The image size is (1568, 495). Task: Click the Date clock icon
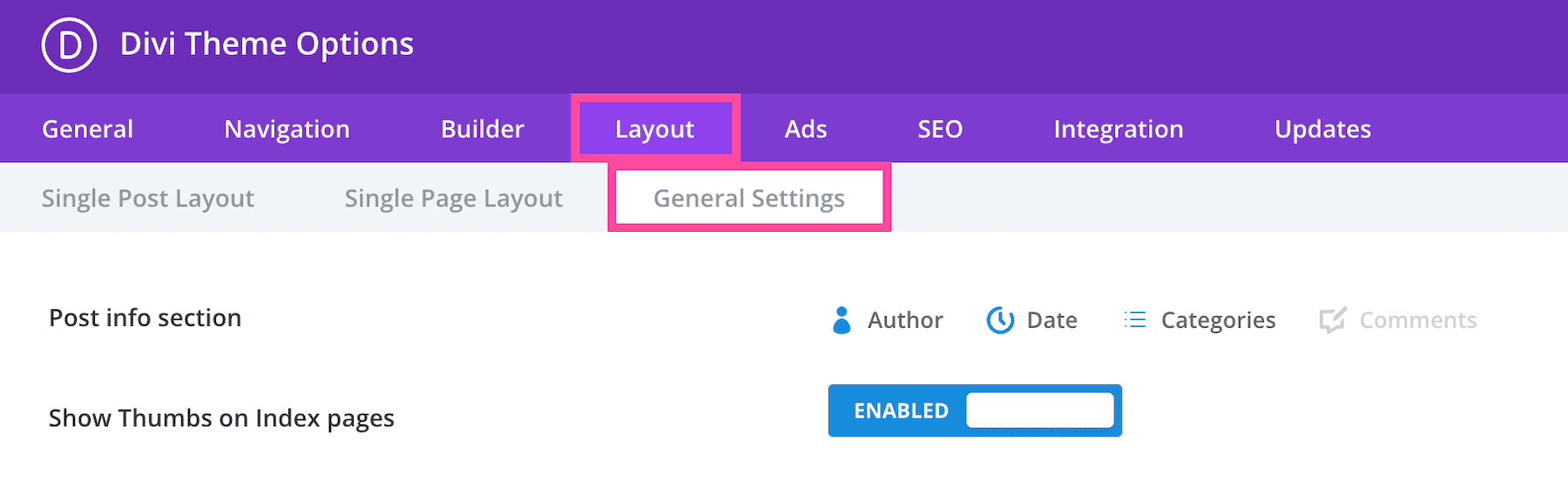(1000, 320)
